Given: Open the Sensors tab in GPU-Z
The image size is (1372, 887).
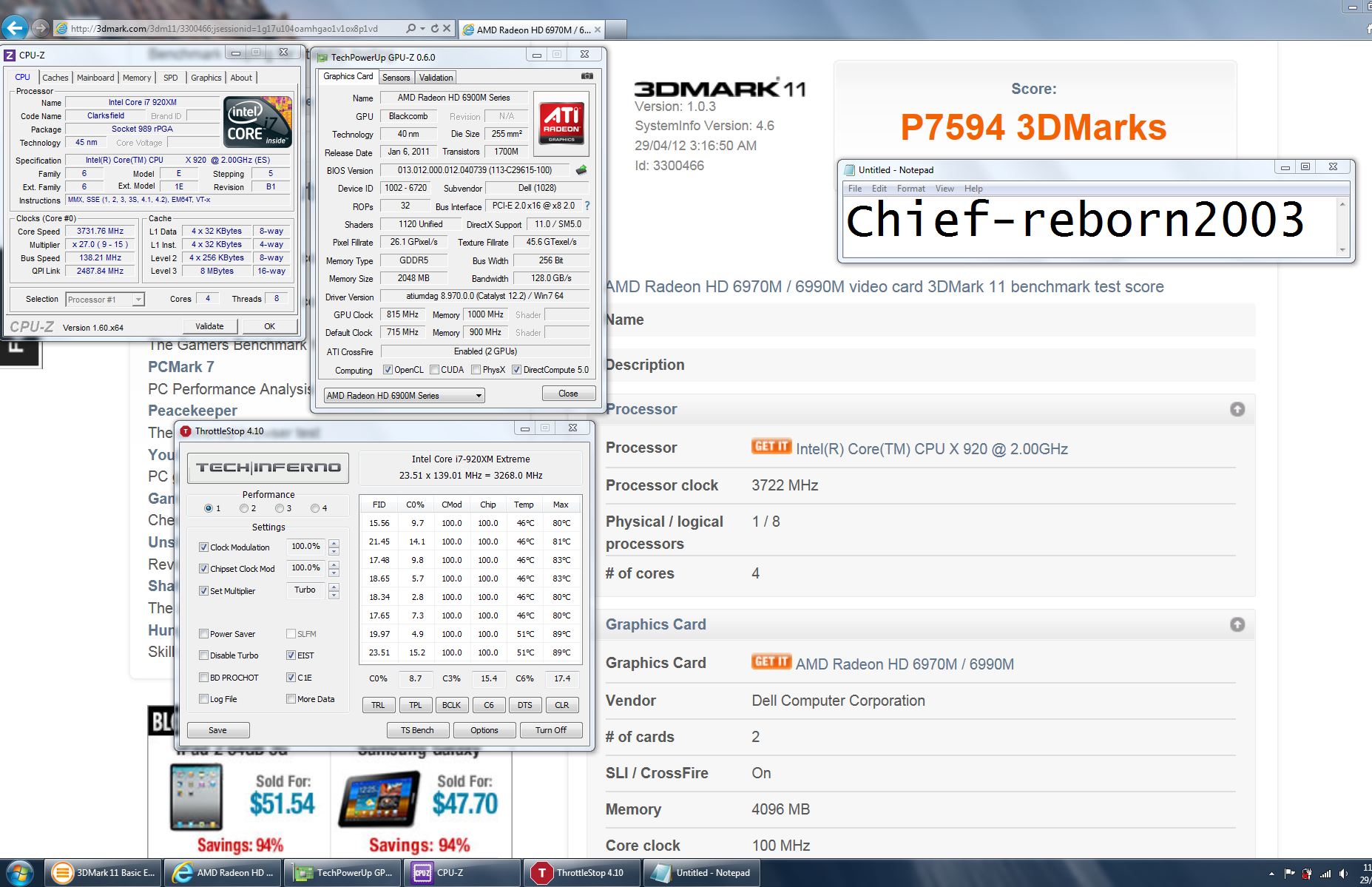Looking at the screenshot, I should pos(396,78).
